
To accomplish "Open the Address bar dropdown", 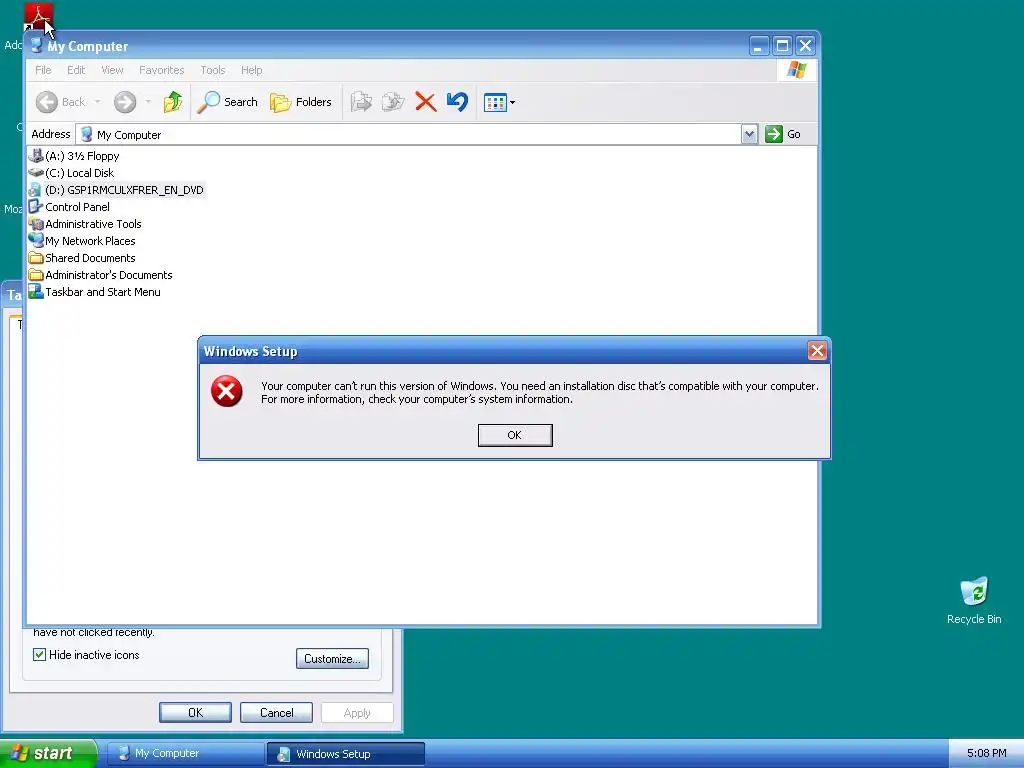I will [750, 134].
